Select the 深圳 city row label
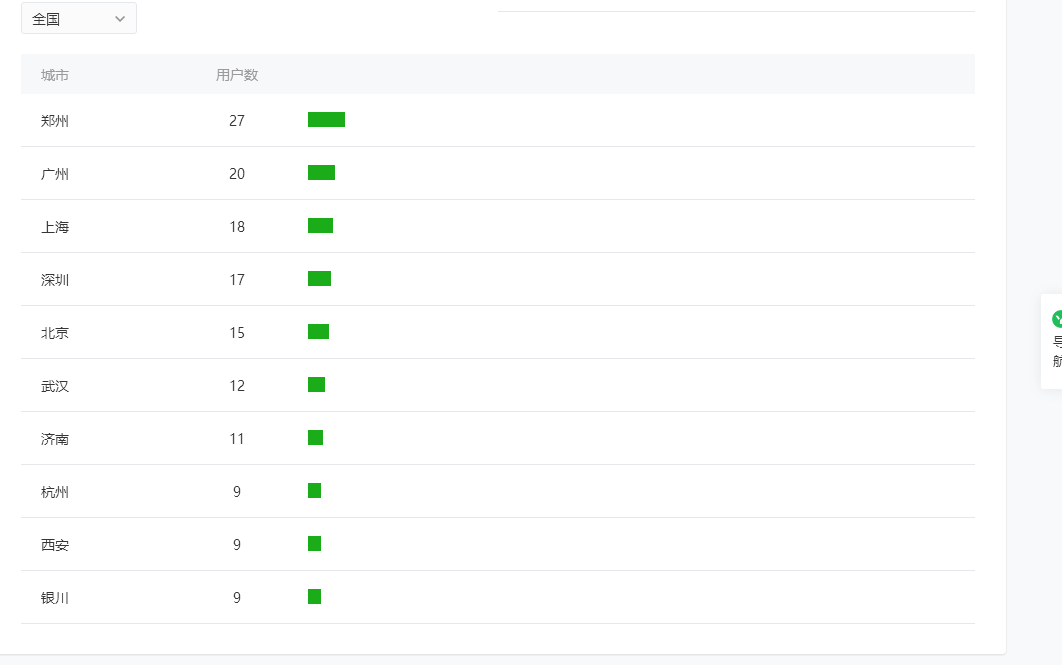The image size is (1062, 665). click(55, 280)
